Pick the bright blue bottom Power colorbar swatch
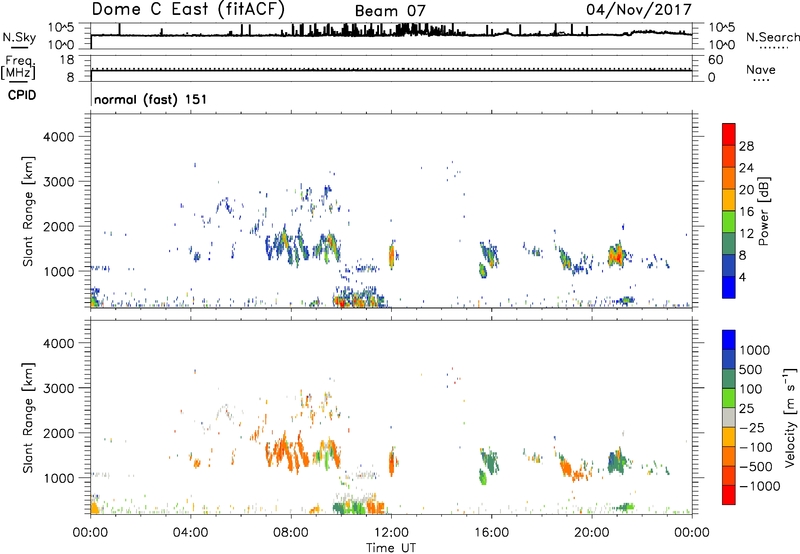 (x=729, y=287)
